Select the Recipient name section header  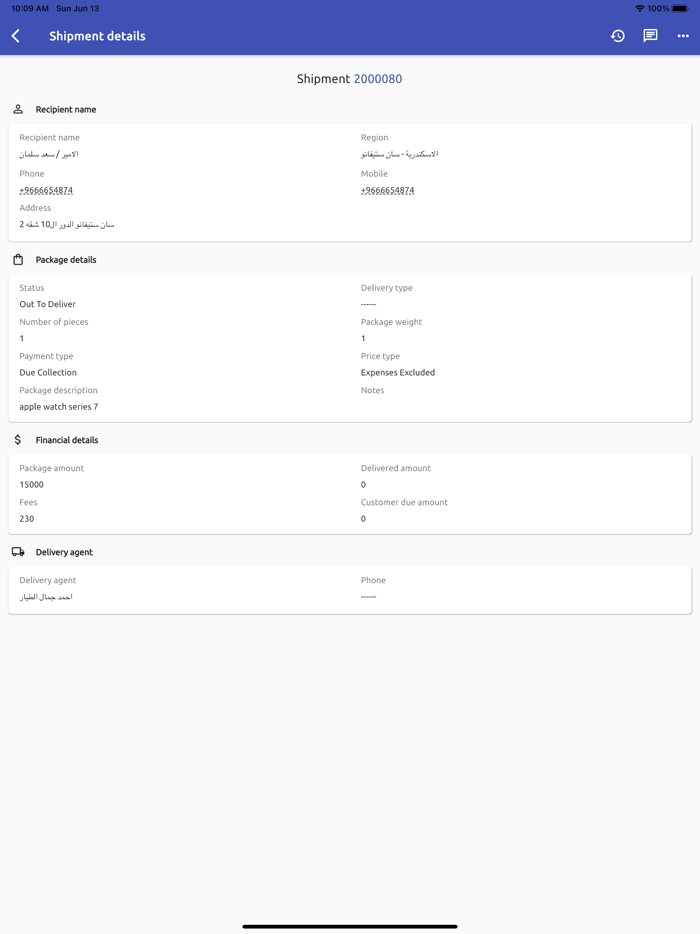[x=66, y=110]
